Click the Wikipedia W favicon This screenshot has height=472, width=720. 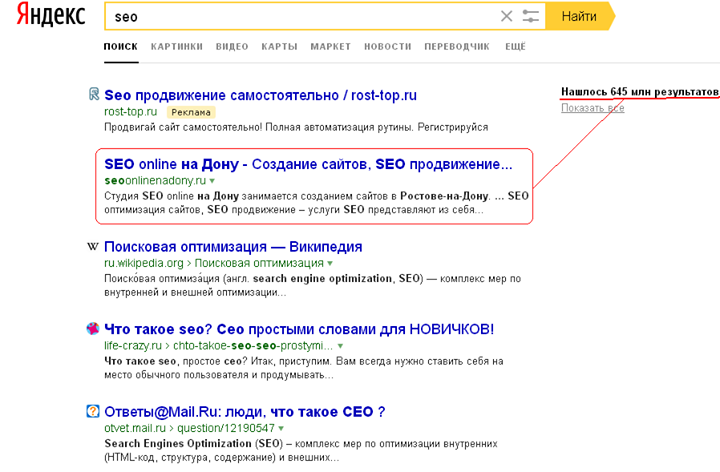click(x=93, y=247)
